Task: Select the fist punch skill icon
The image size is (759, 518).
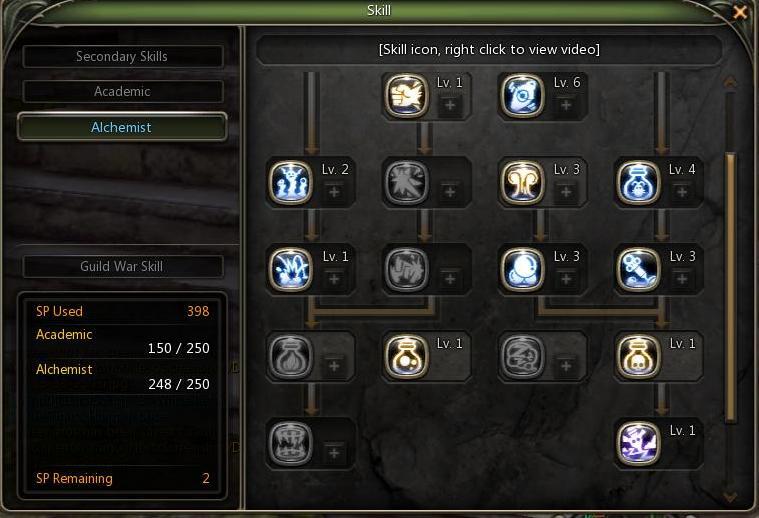Action: (x=407, y=95)
